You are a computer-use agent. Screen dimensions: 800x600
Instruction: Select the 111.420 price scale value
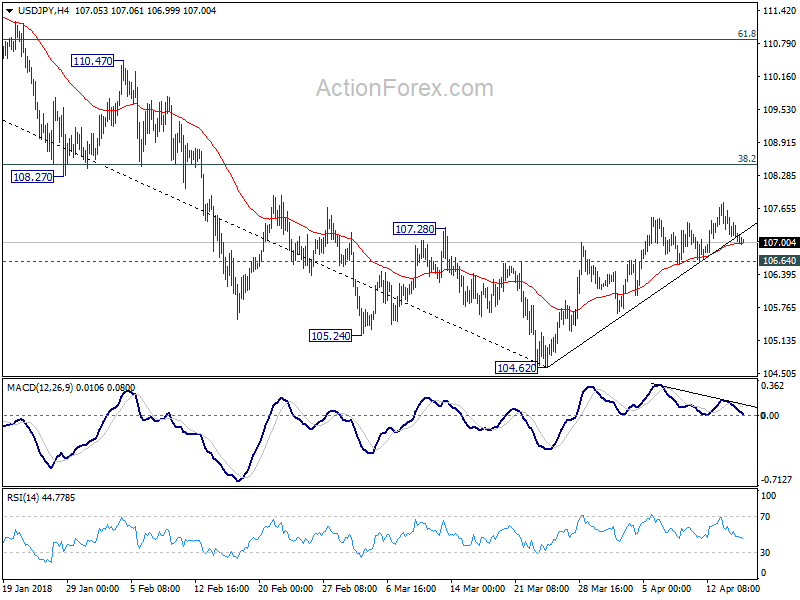click(779, 11)
